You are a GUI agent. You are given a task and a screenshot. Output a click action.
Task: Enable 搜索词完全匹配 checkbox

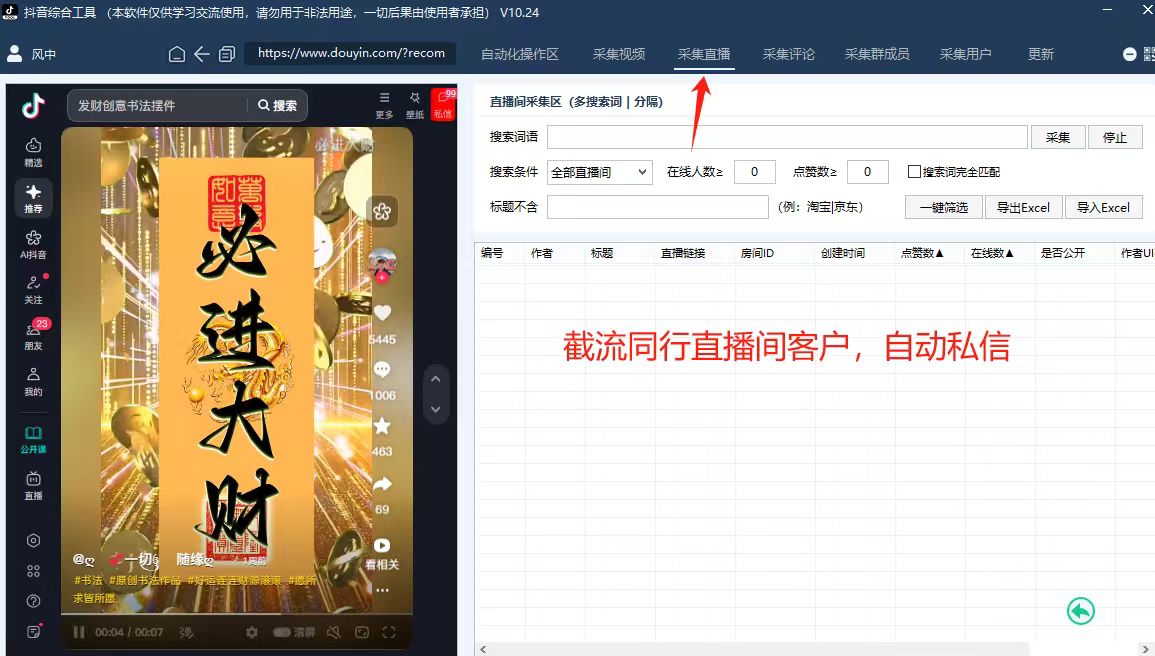pyautogui.click(x=914, y=172)
